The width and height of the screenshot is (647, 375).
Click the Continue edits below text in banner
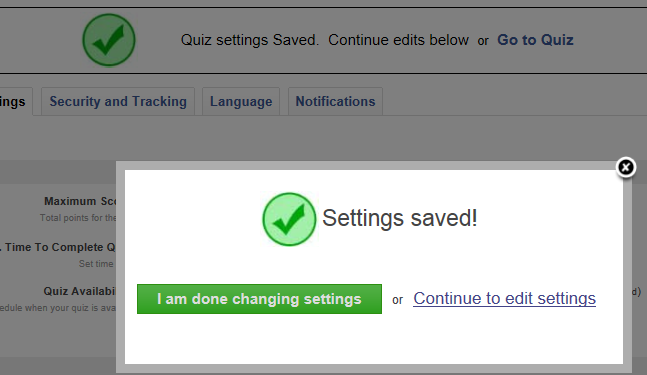[398, 40]
